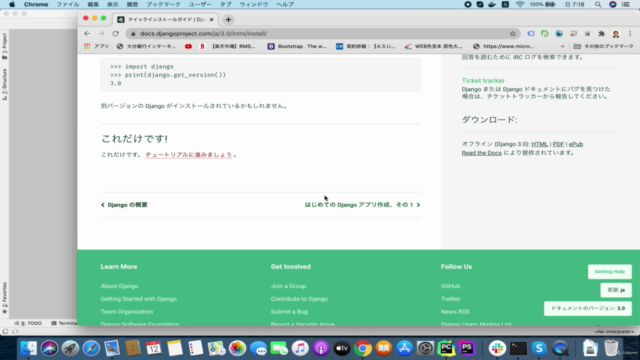This screenshot has height=360, width=640.
Task: Click the Getting Help button
Action: click(x=609, y=271)
